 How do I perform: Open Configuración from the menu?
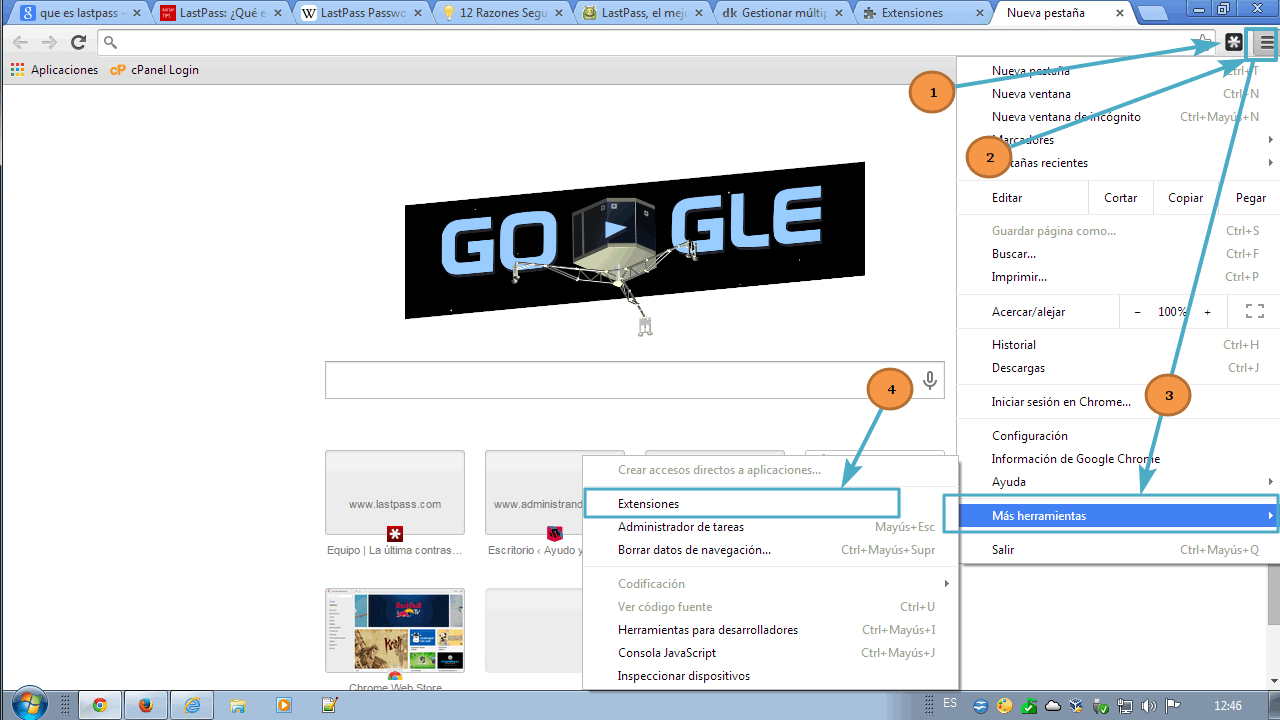(x=1118, y=436)
